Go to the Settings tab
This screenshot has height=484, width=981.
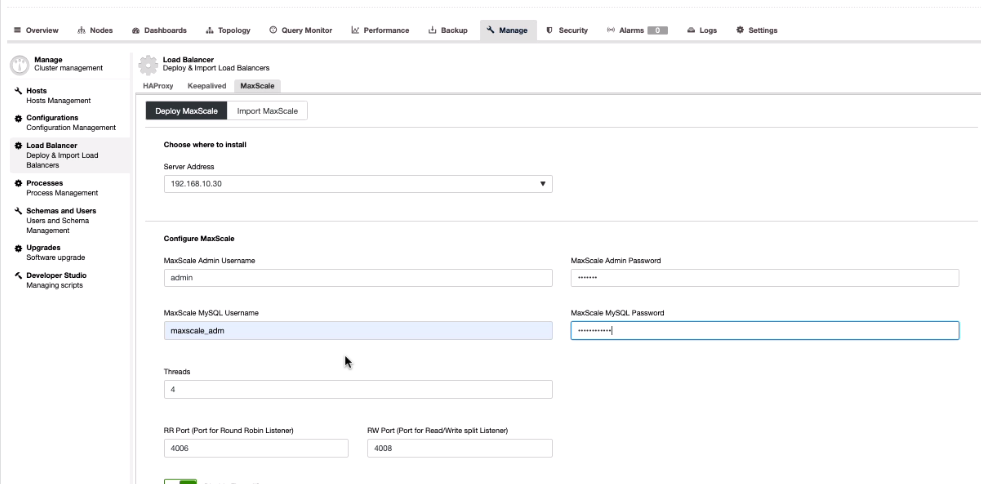pos(756,30)
